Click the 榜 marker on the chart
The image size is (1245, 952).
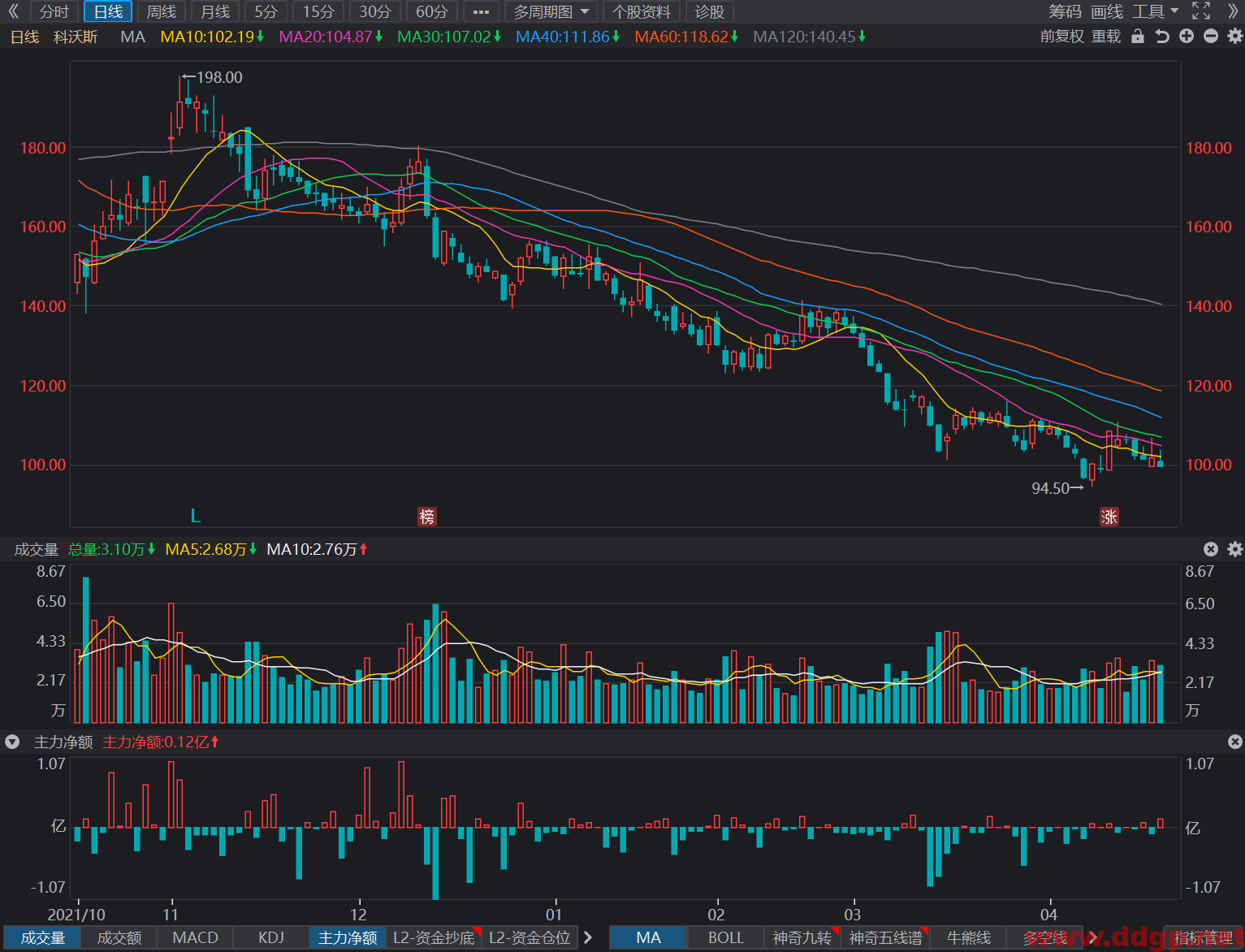coord(427,516)
